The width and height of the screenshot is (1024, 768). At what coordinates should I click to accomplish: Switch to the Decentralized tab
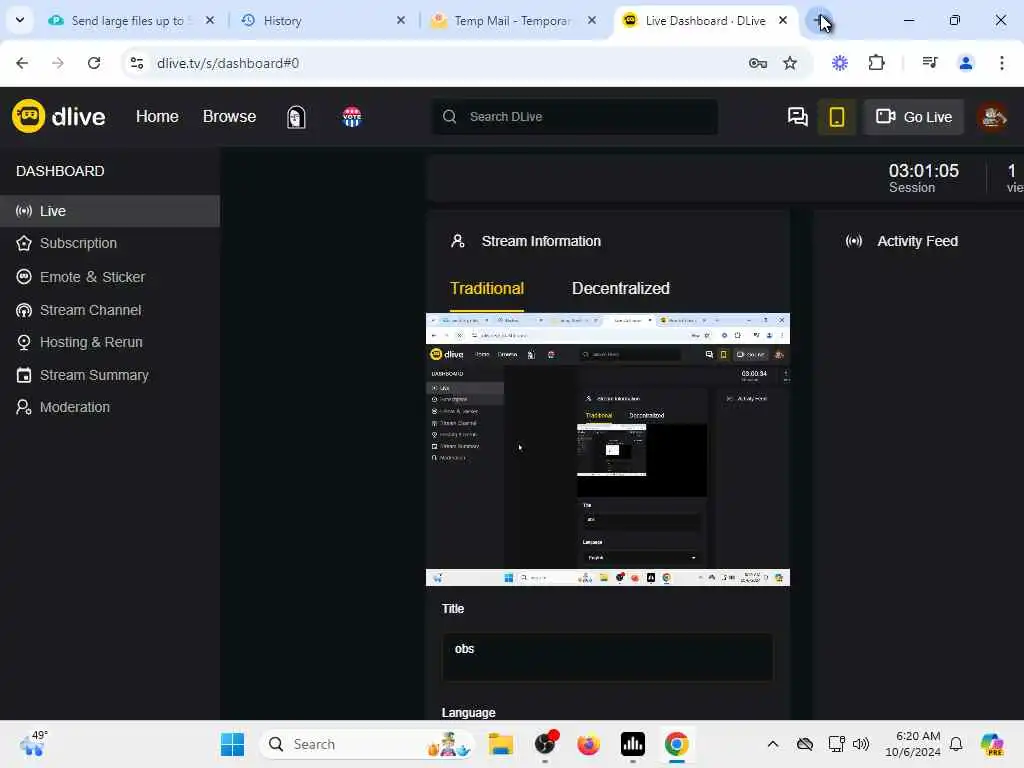(620, 289)
